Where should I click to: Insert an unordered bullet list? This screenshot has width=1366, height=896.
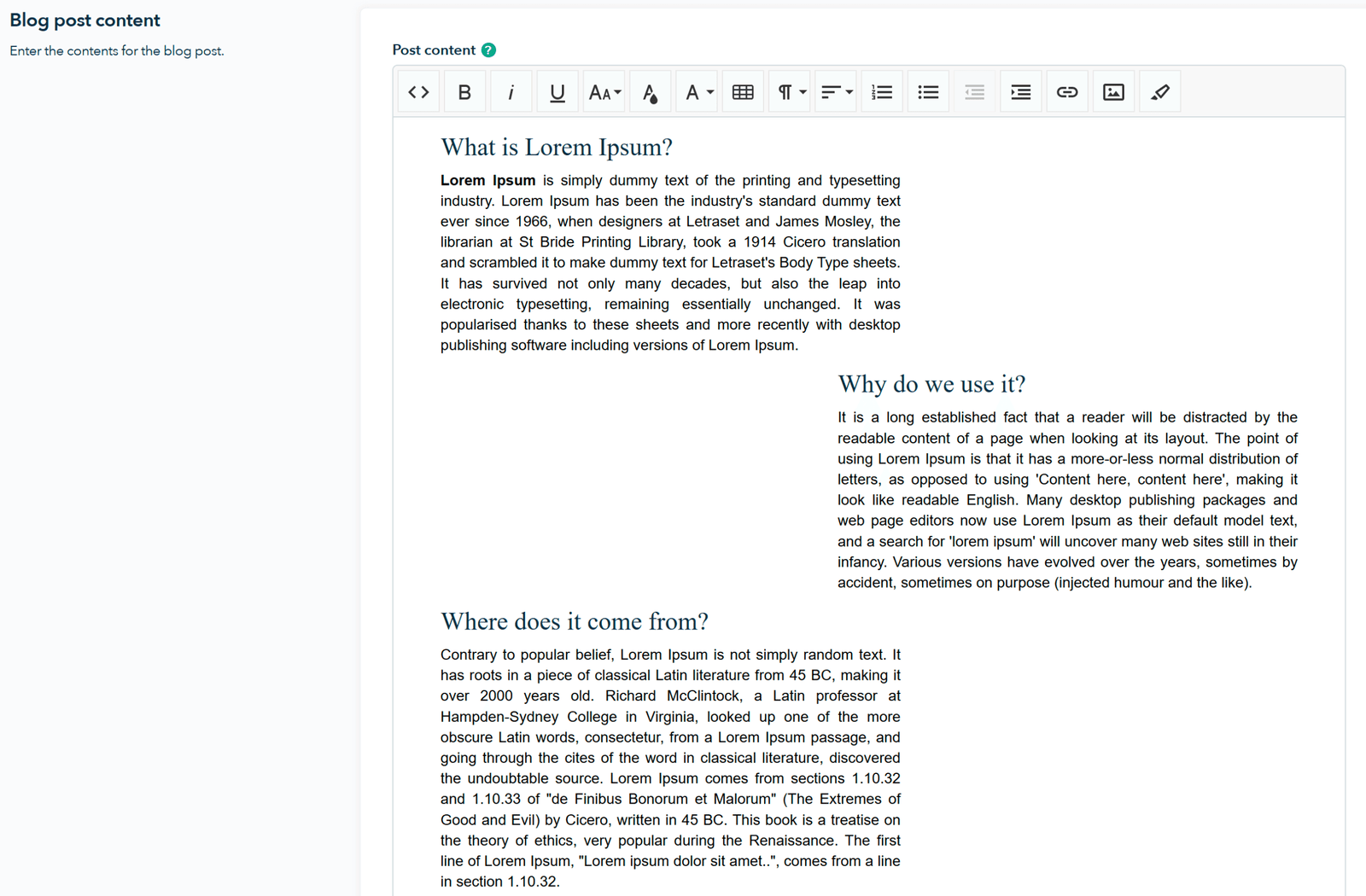[x=928, y=92]
